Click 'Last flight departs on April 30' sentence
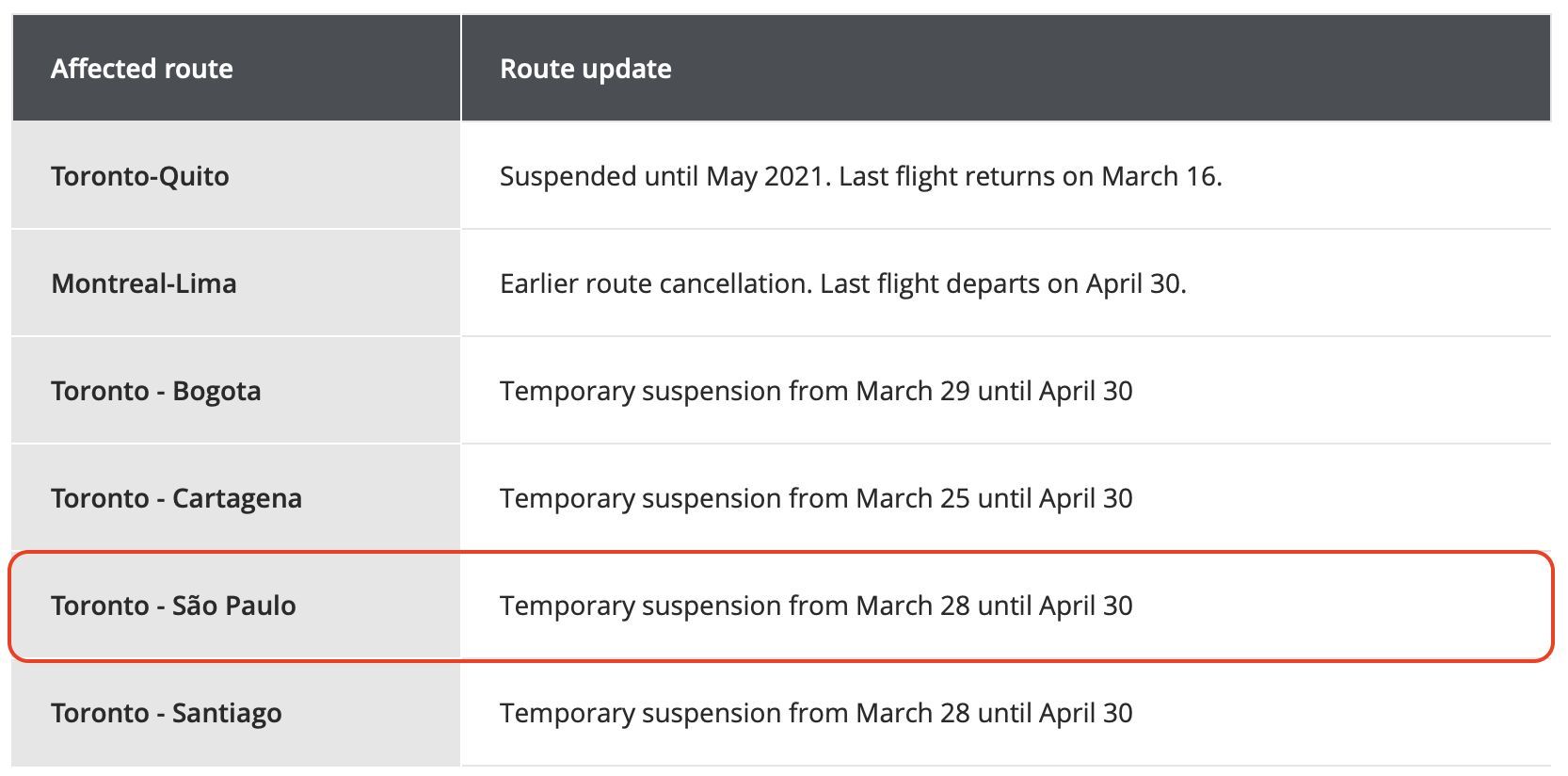The width and height of the screenshot is (1568, 776). [x=1003, y=284]
